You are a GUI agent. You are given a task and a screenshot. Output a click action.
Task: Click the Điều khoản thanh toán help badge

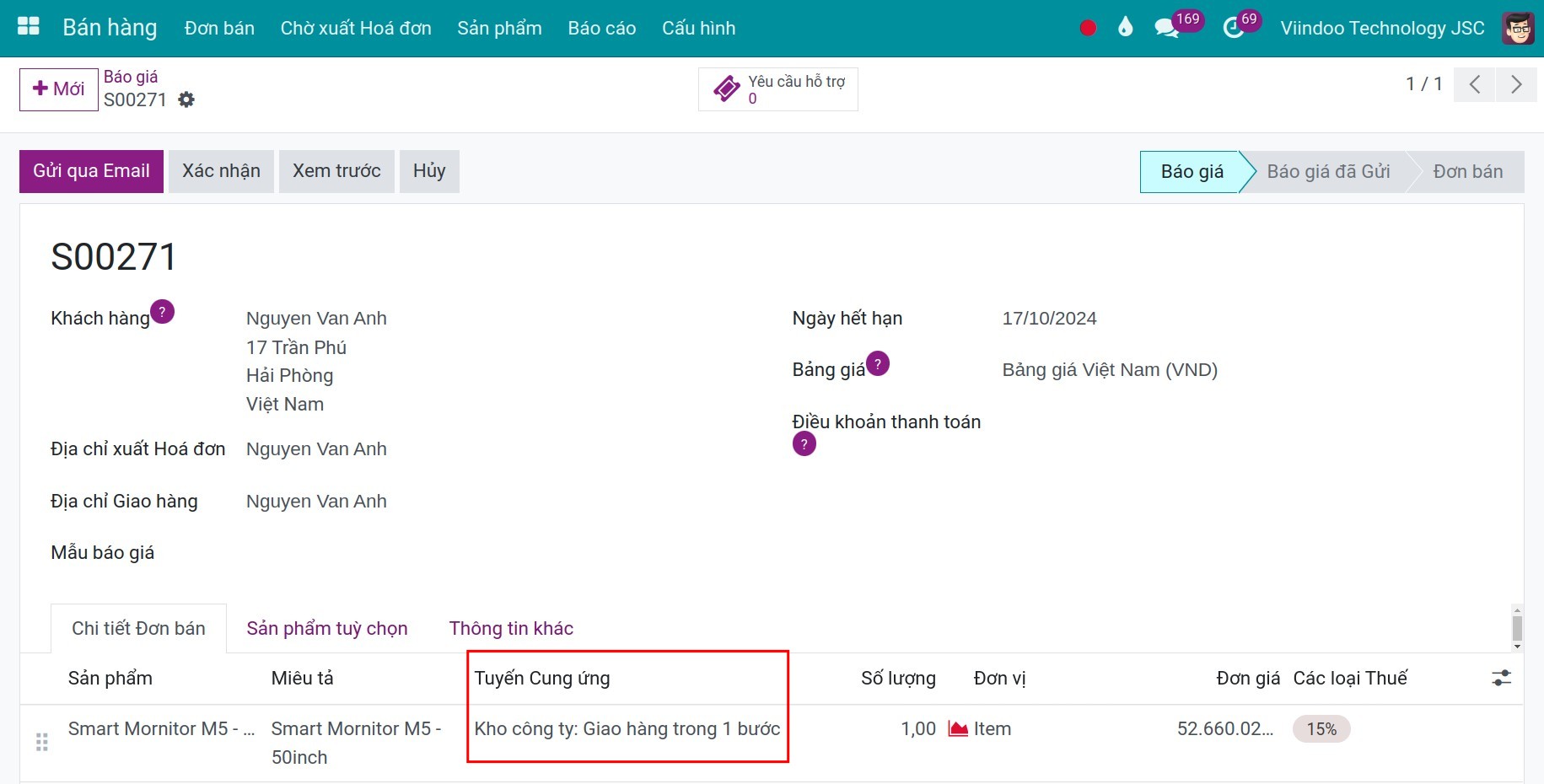804,443
